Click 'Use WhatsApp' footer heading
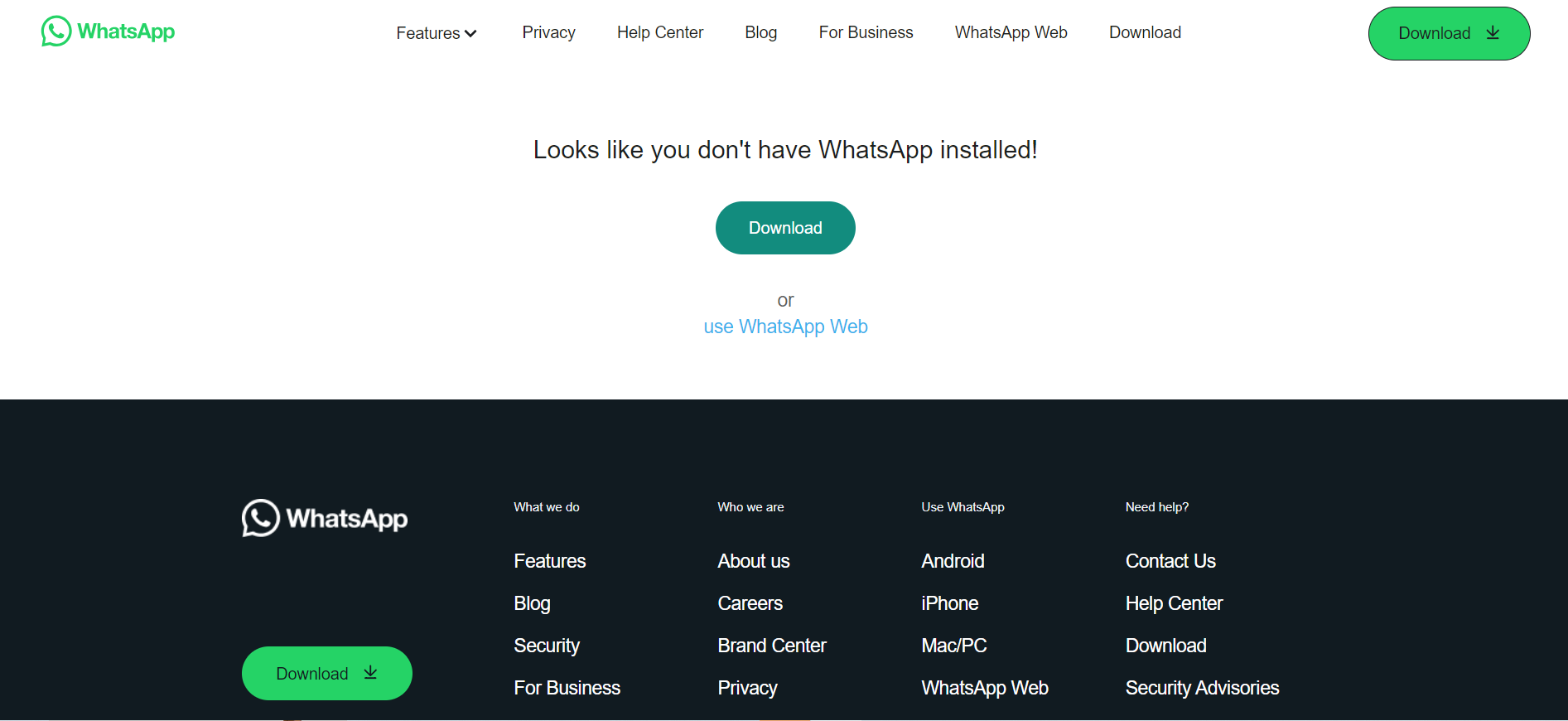Viewport: 1568px width, 721px height. 963,507
